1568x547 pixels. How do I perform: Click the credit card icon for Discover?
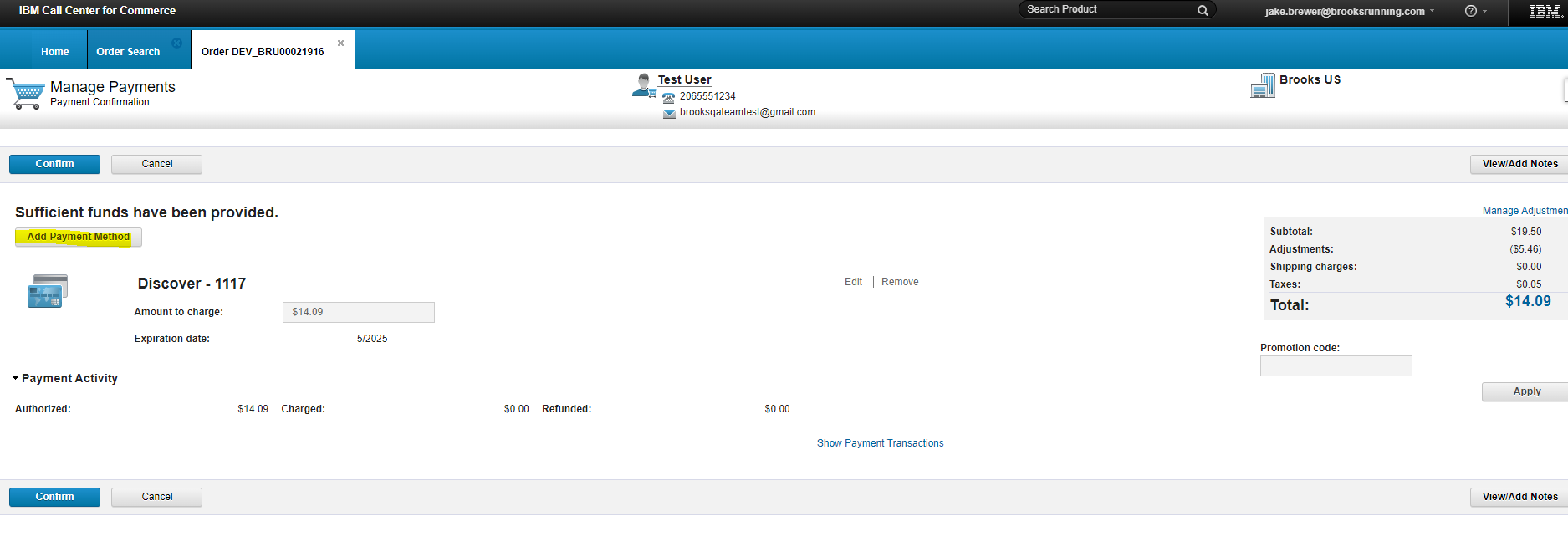click(47, 291)
